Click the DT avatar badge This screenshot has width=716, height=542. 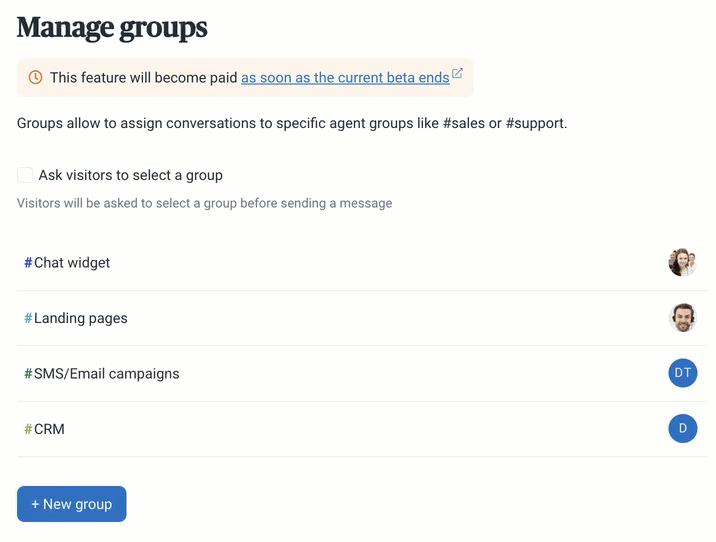[x=683, y=373]
